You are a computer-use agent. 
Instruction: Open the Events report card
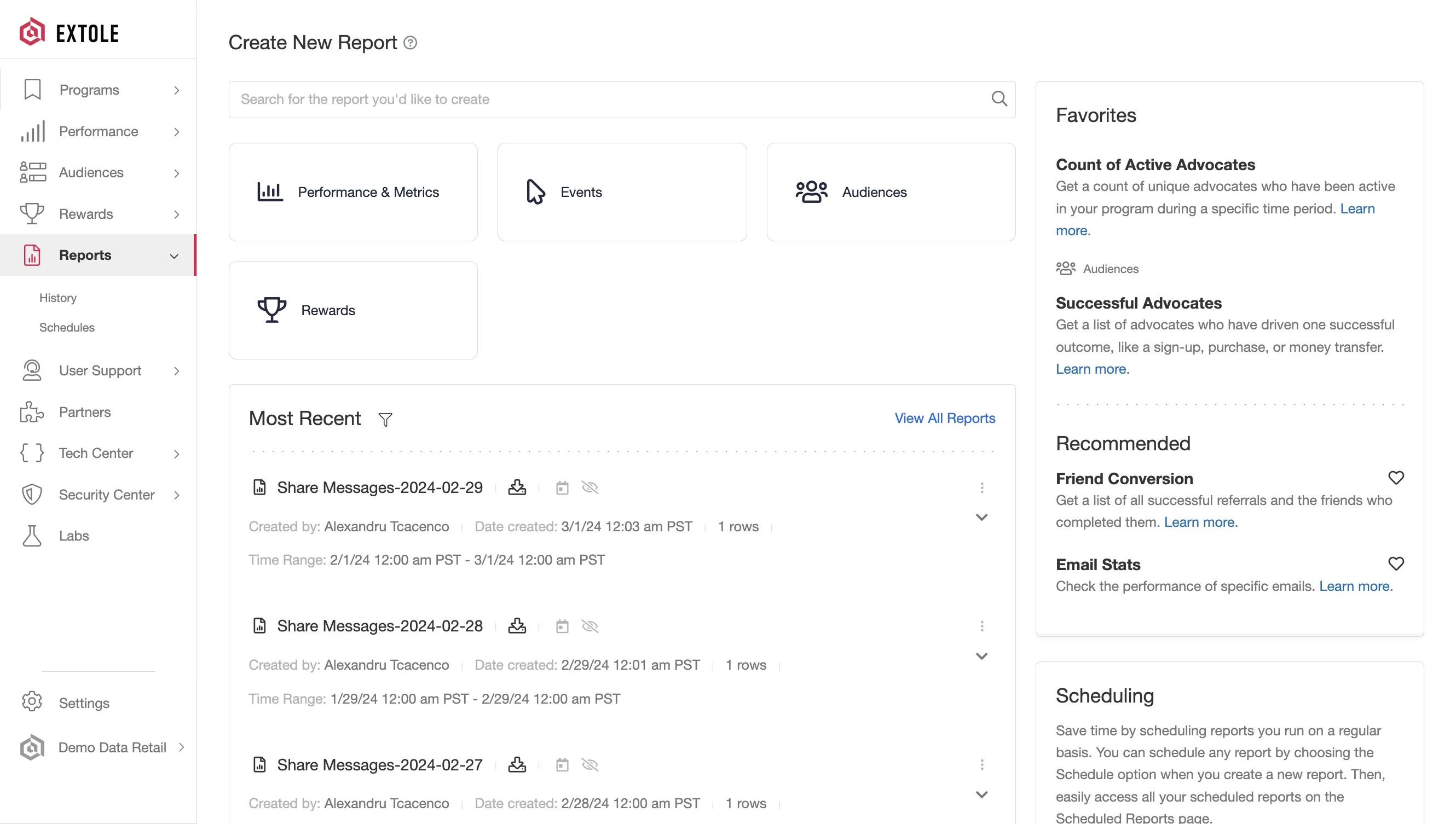[x=622, y=192]
